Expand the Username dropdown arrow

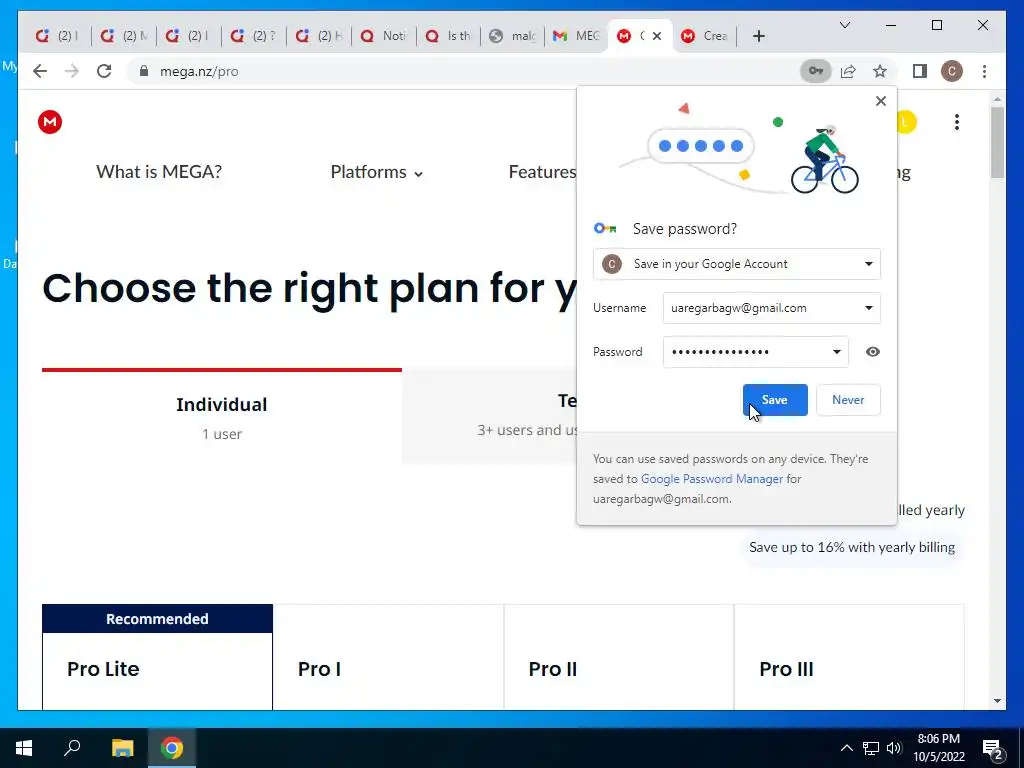click(x=869, y=308)
